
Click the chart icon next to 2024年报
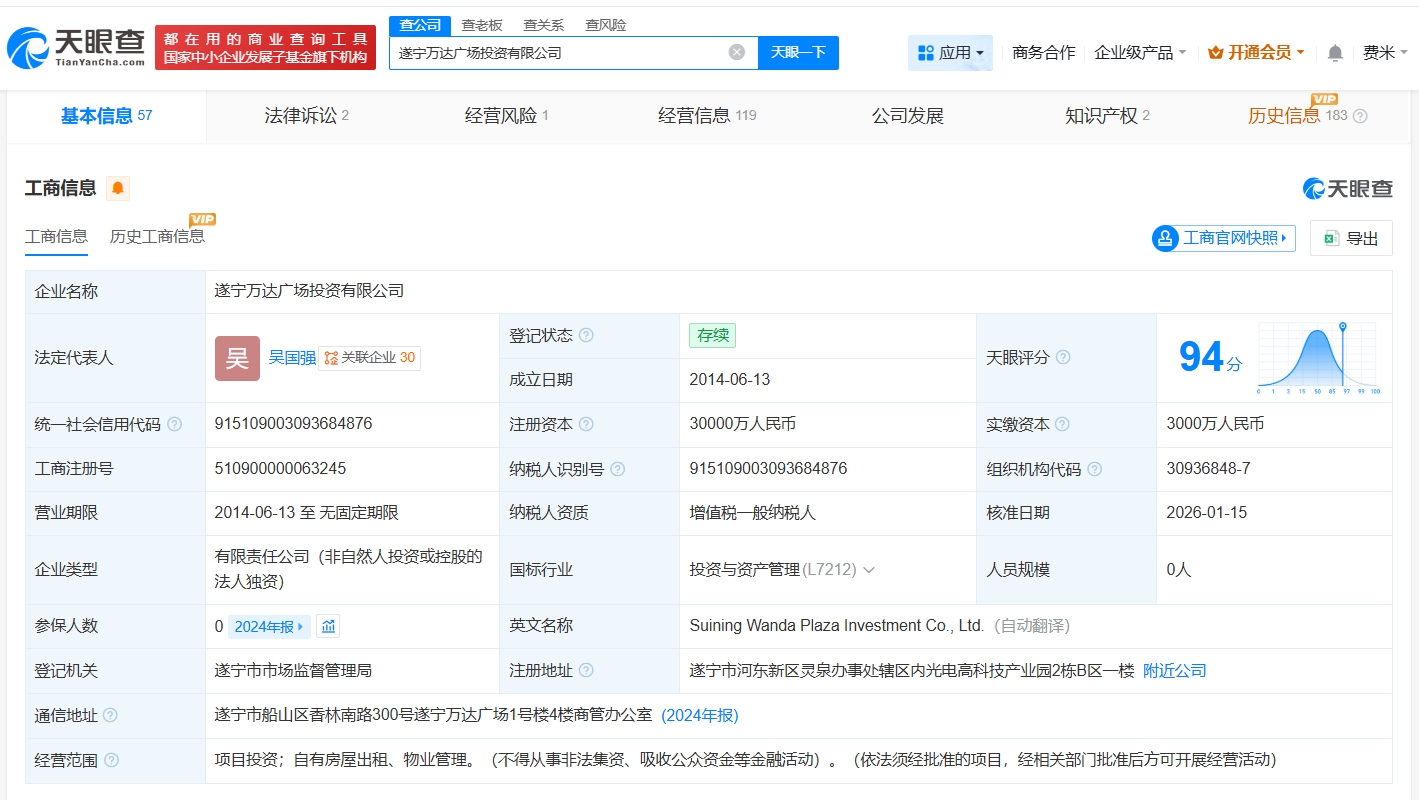[x=329, y=626]
